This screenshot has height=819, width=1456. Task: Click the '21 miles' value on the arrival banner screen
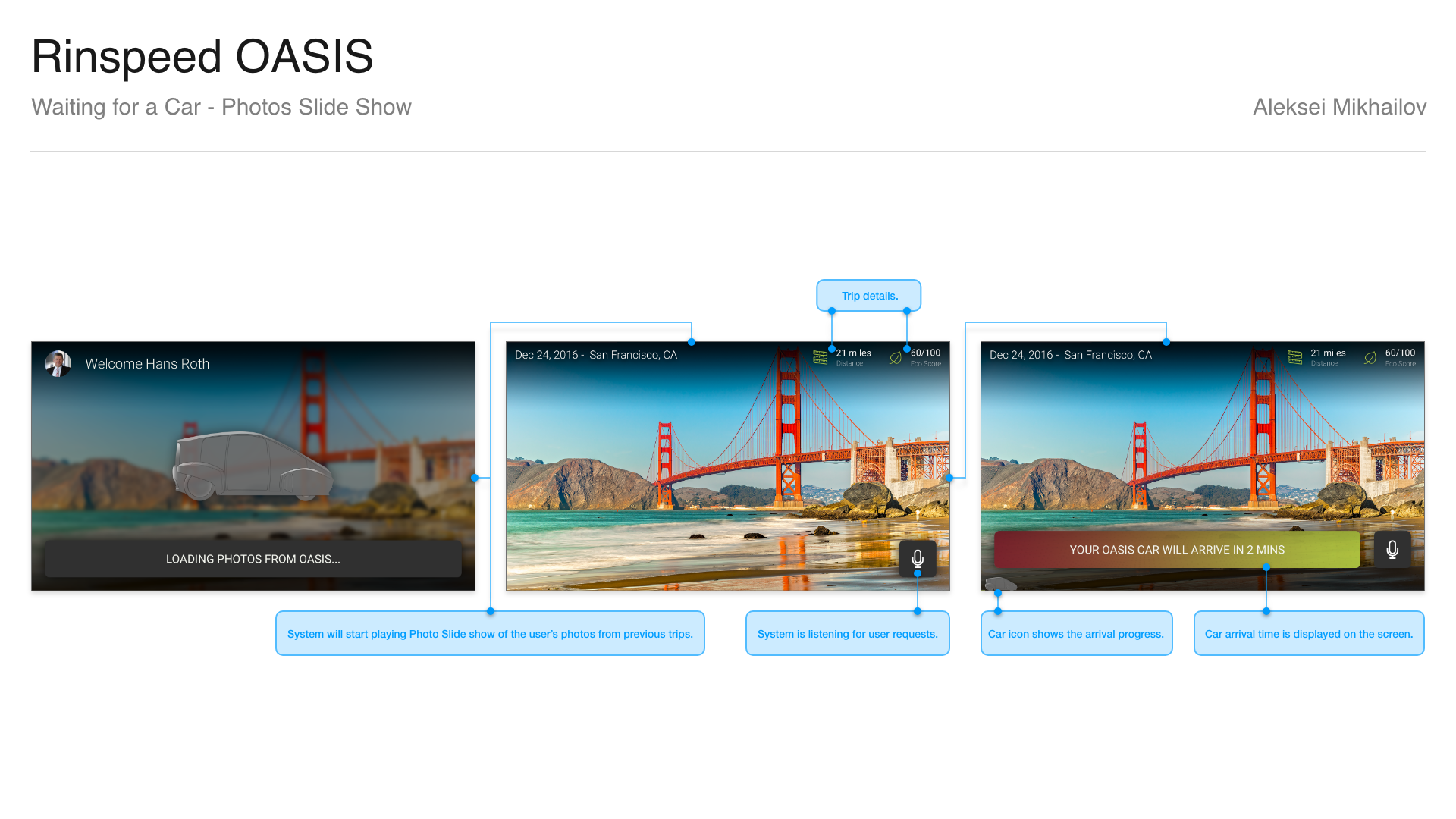(x=1329, y=353)
